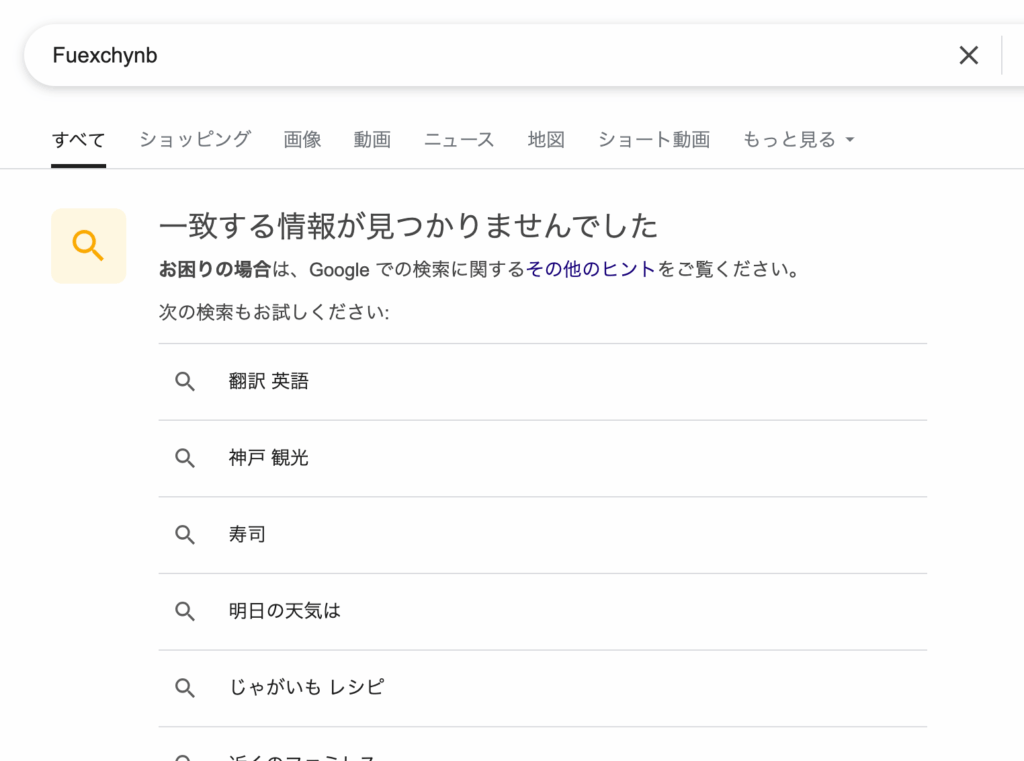Clear the search box with the X icon

pos(968,56)
